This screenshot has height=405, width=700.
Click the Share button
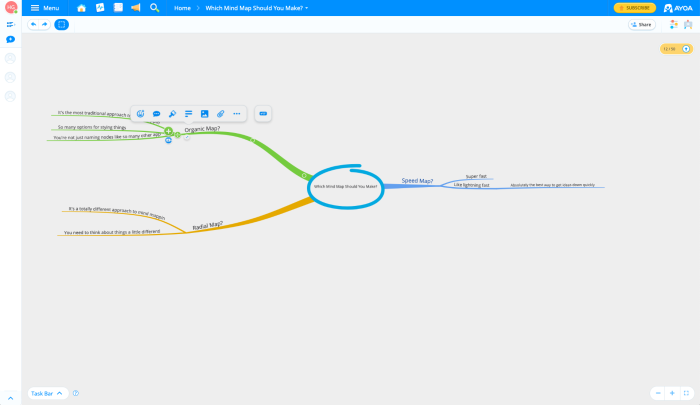642,25
